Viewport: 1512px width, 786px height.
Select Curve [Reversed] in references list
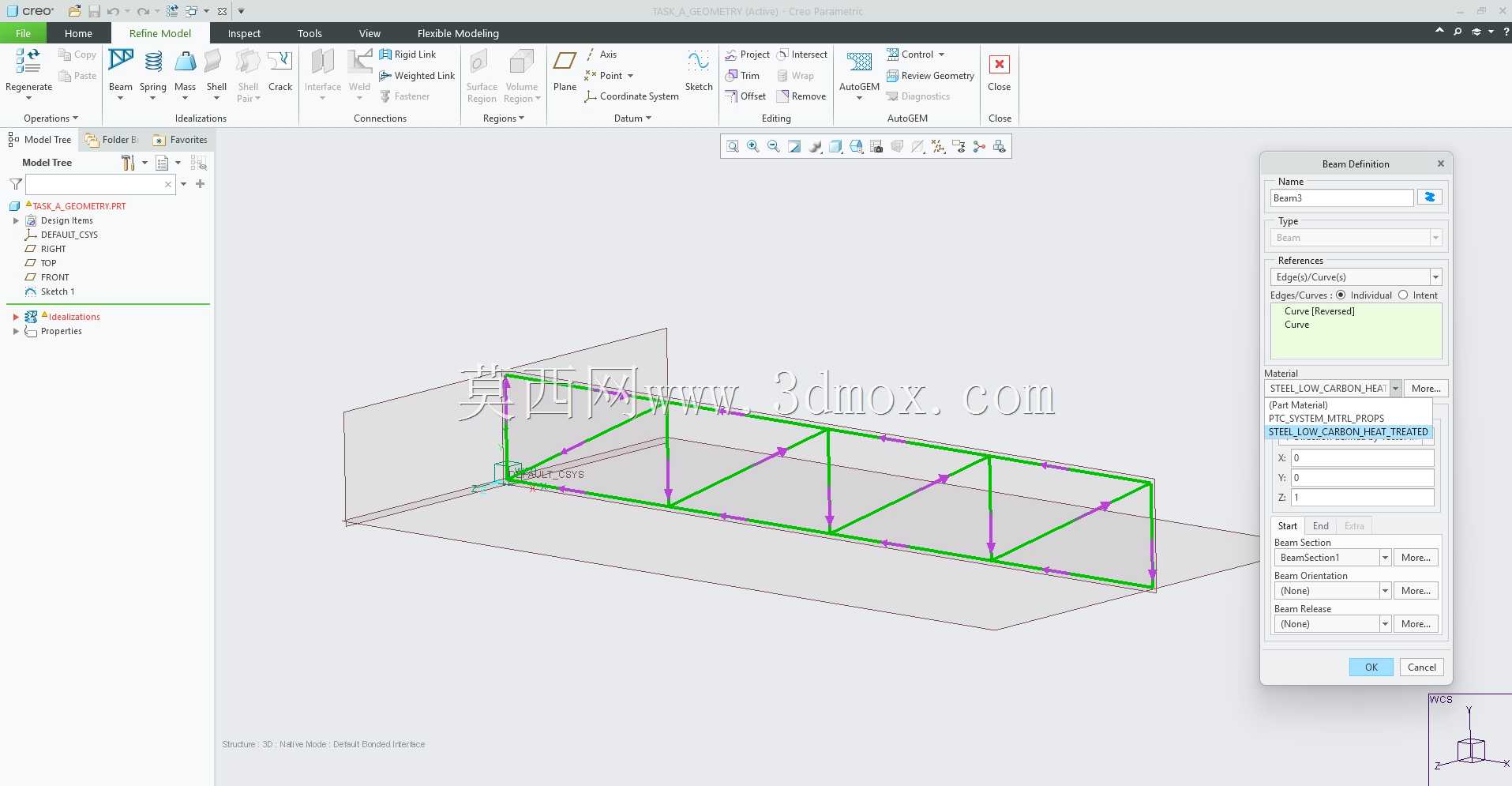tap(1319, 311)
